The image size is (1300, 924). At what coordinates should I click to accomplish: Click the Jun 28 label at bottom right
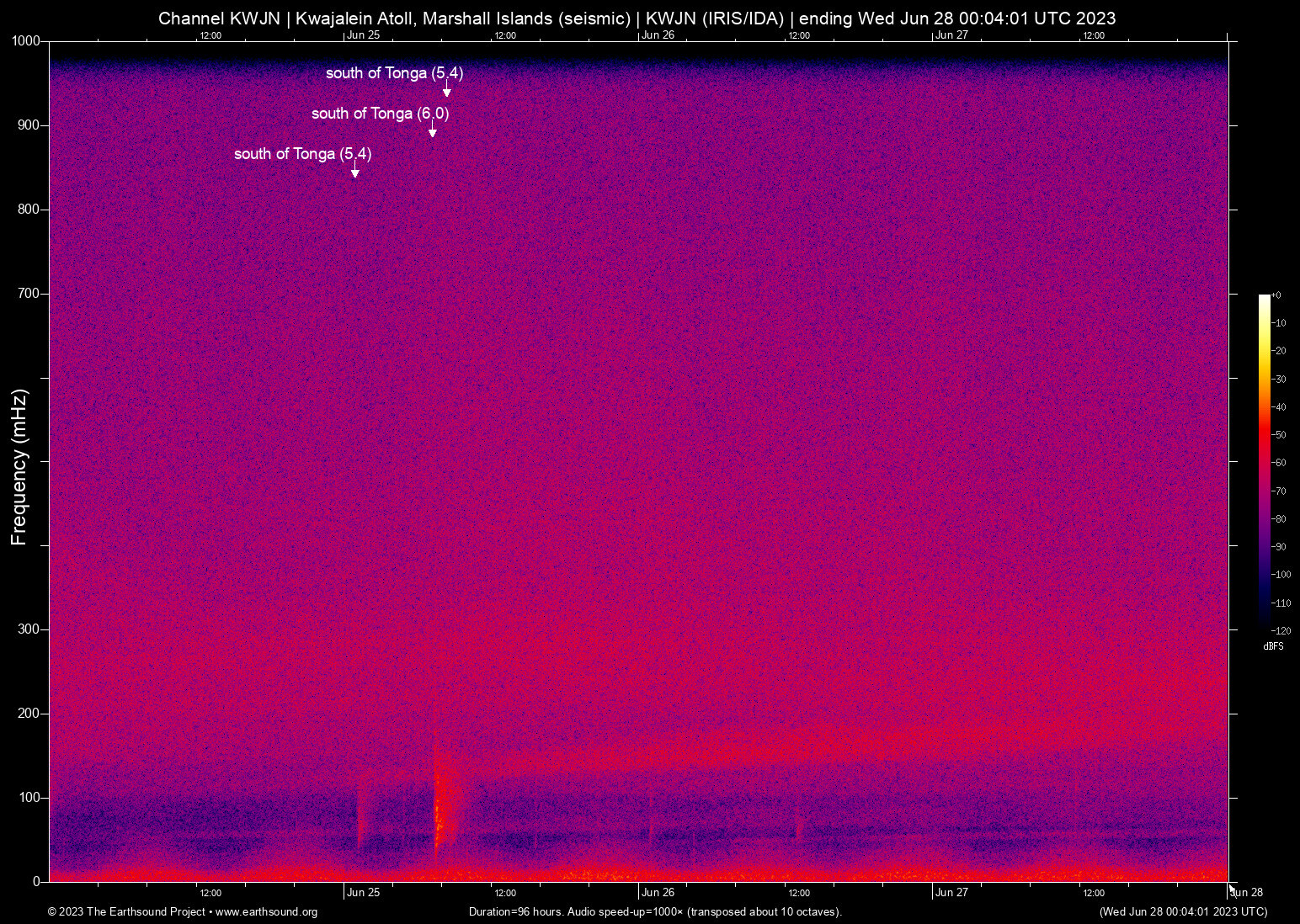coord(1247,892)
